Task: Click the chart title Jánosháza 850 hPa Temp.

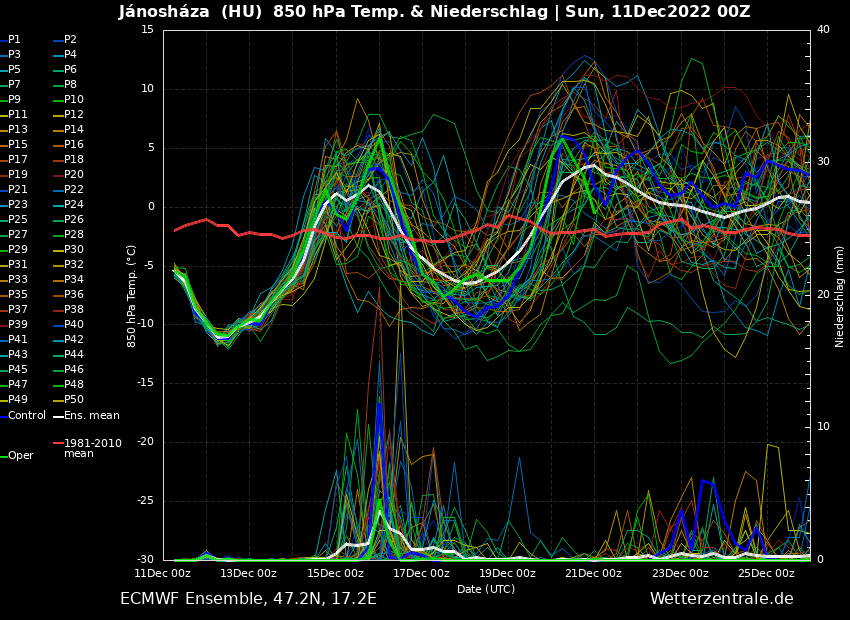Action: coord(434,12)
